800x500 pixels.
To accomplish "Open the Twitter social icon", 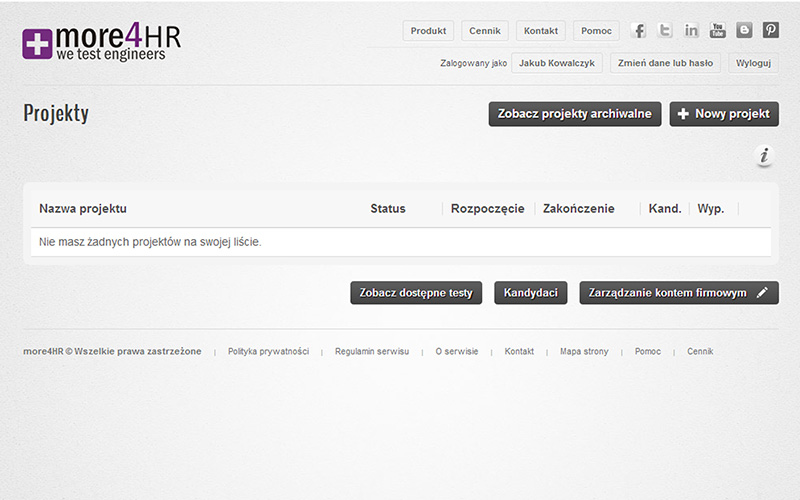I will click(665, 31).
